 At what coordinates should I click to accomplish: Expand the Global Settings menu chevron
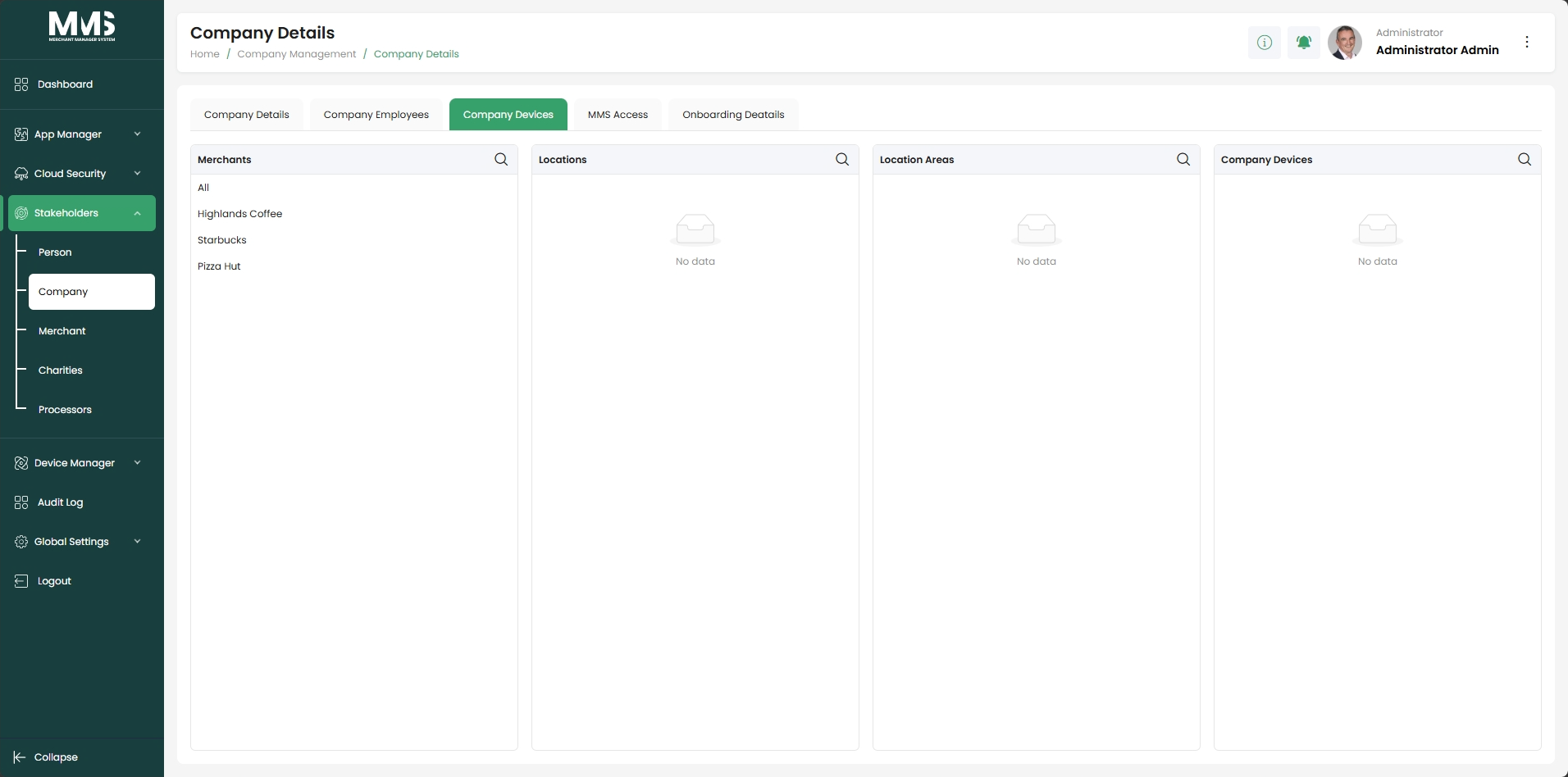(137, 542)
